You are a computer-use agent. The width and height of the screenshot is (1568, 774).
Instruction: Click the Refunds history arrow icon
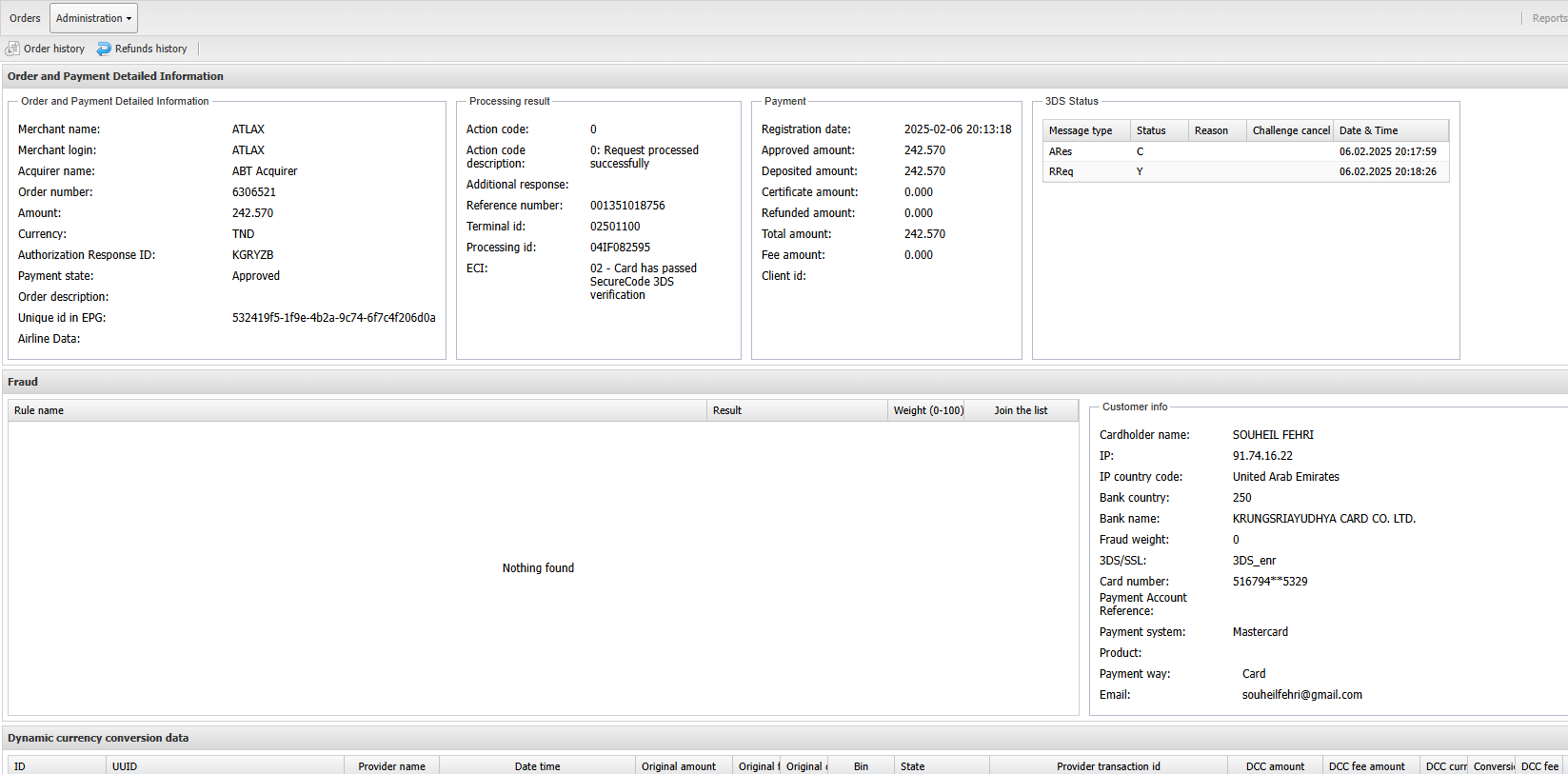point(104,49)
